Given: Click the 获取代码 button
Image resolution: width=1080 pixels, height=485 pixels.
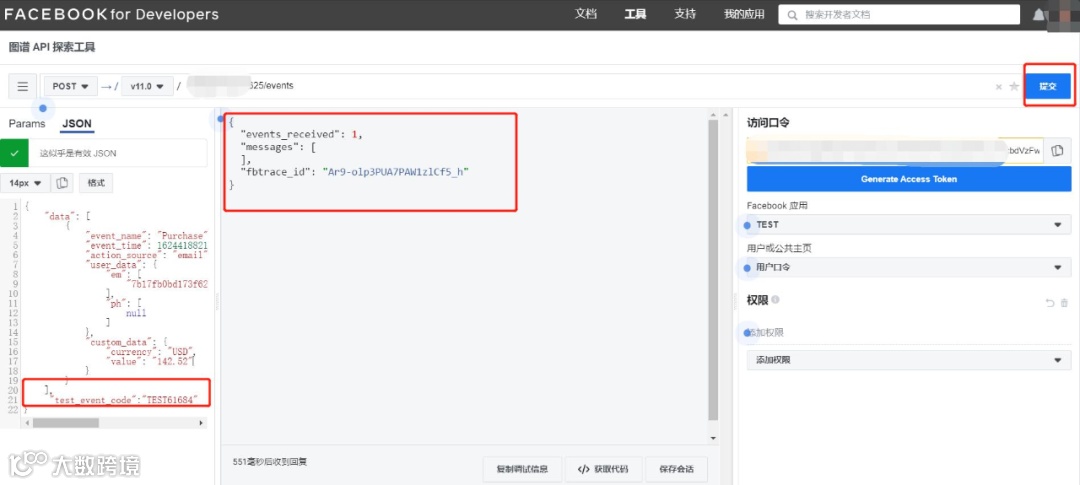Looking at the screenshot, I should pos(603,469).
